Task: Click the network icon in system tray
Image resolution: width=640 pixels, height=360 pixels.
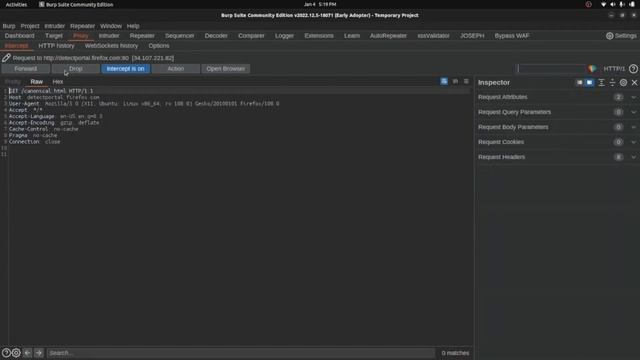Action: 603,4
